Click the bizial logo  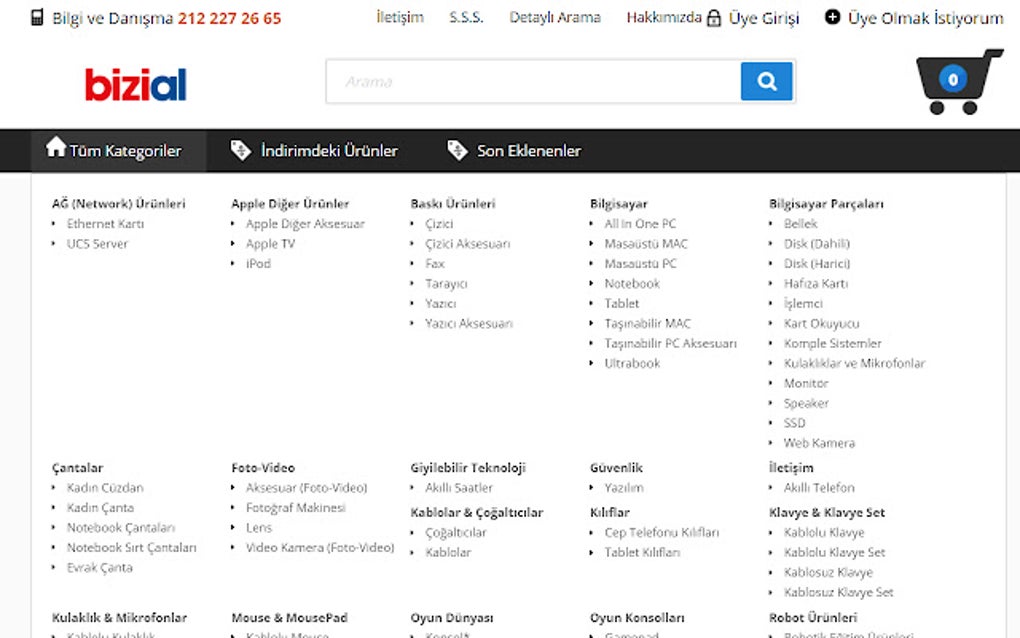(x=135, y=84)
